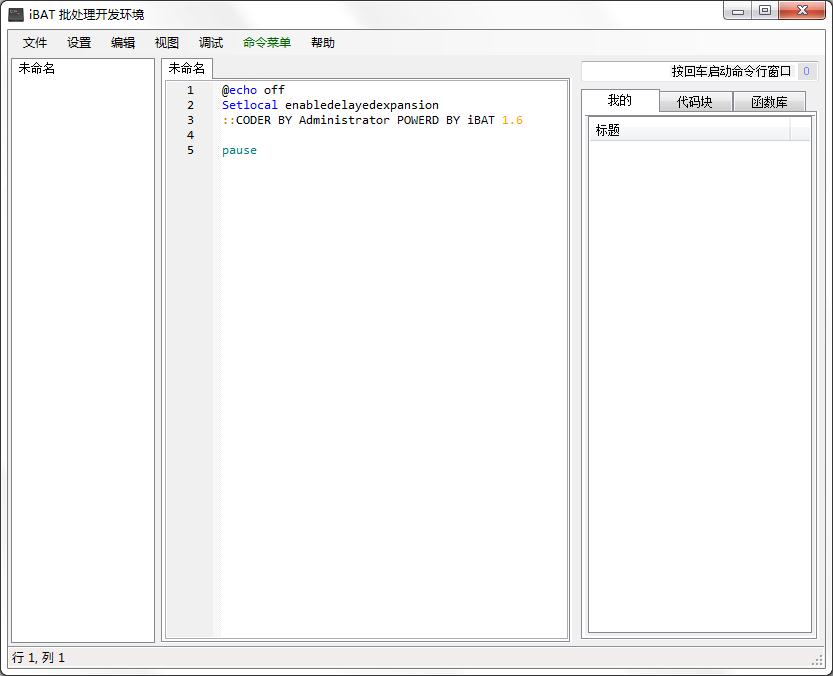Switch to the 函数库 tab

click(769, 102)
